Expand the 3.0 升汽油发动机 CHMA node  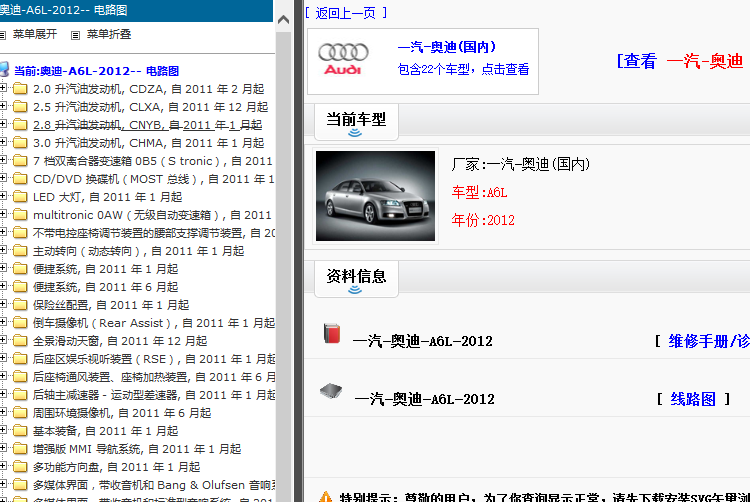pyautogui.click(x=3, y=142)
